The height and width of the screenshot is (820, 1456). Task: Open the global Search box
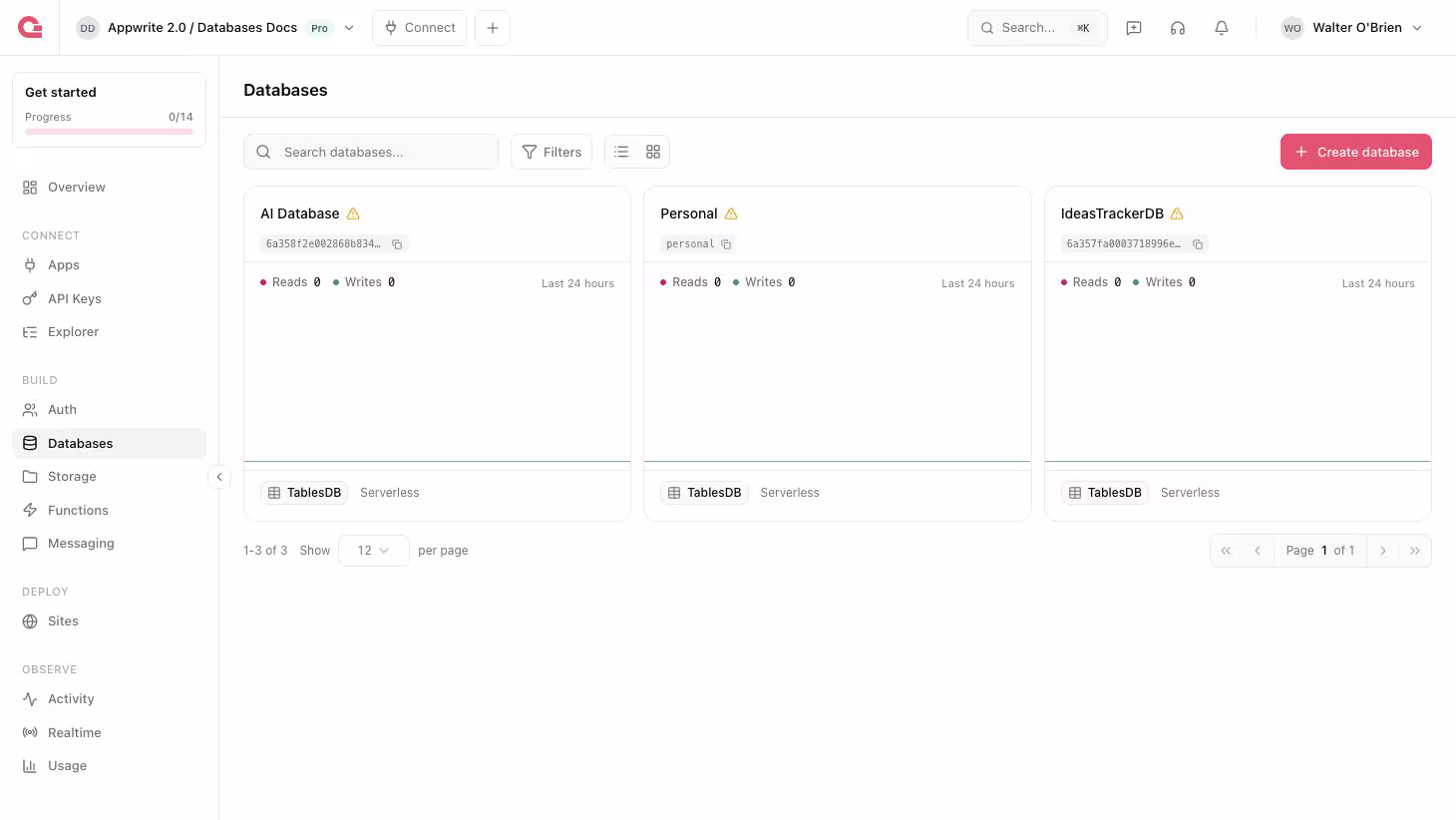(1037, 28)
